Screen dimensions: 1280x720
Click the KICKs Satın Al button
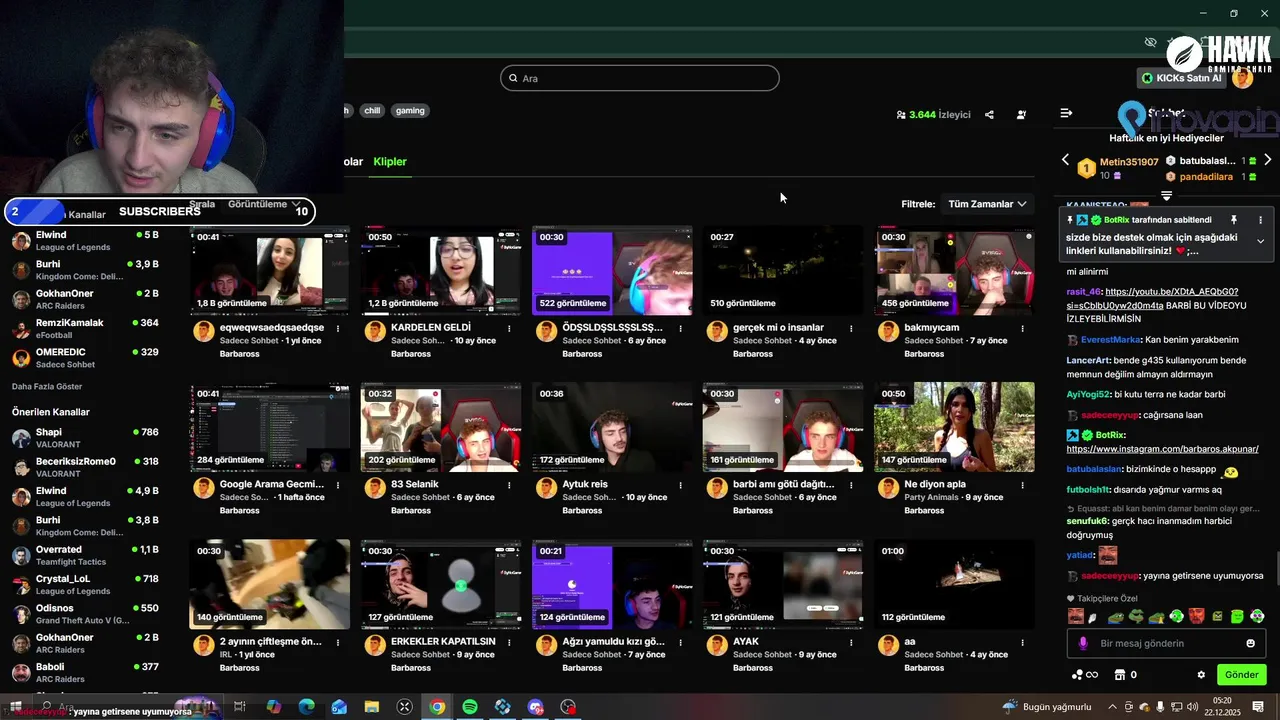pyautogui.click(x=1181, y=78)
